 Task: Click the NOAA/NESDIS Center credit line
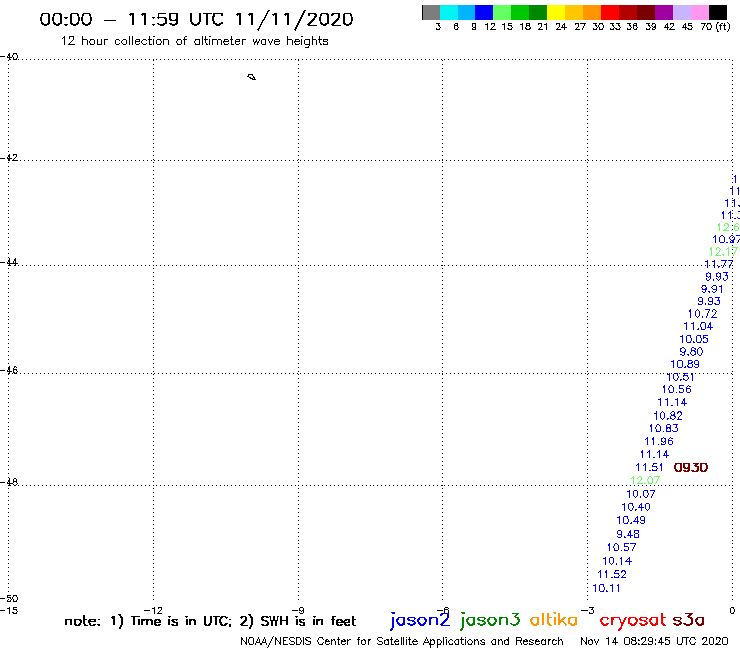click(x=402, y=641)
